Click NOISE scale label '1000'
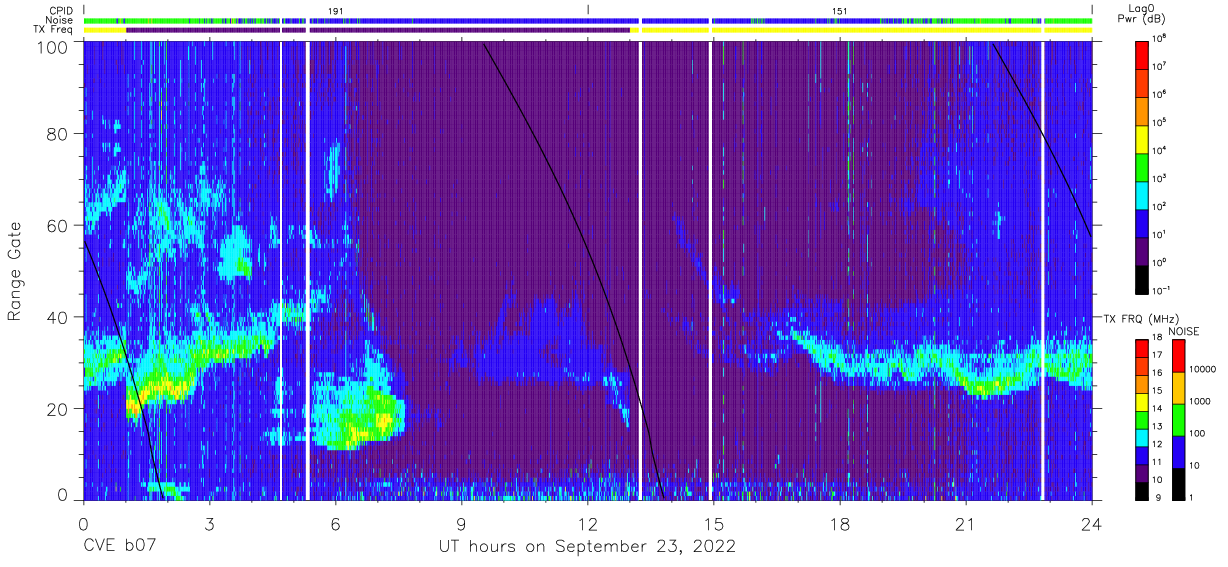 click(1198, 403)
